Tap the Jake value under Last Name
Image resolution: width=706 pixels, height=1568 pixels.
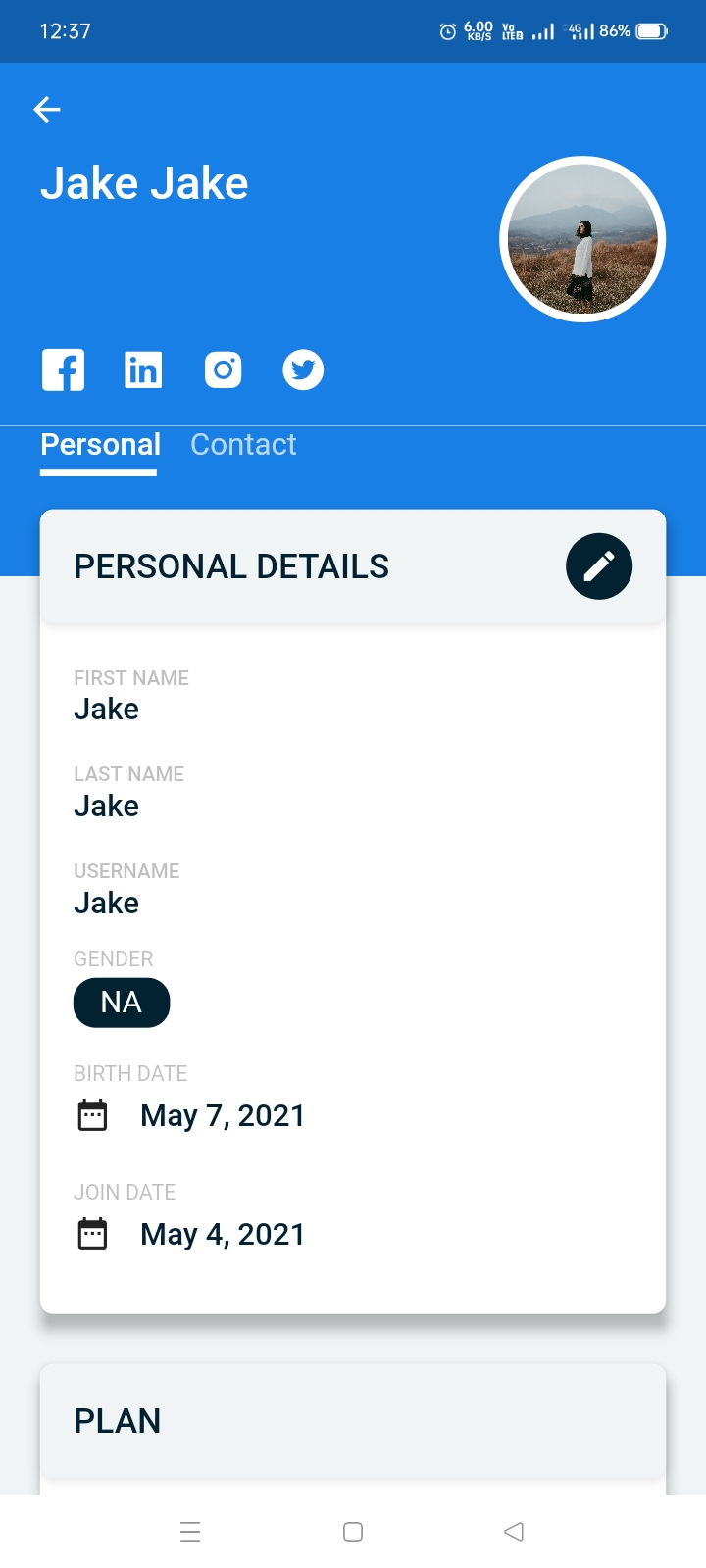pyautogui.click(x=107, y=807)
